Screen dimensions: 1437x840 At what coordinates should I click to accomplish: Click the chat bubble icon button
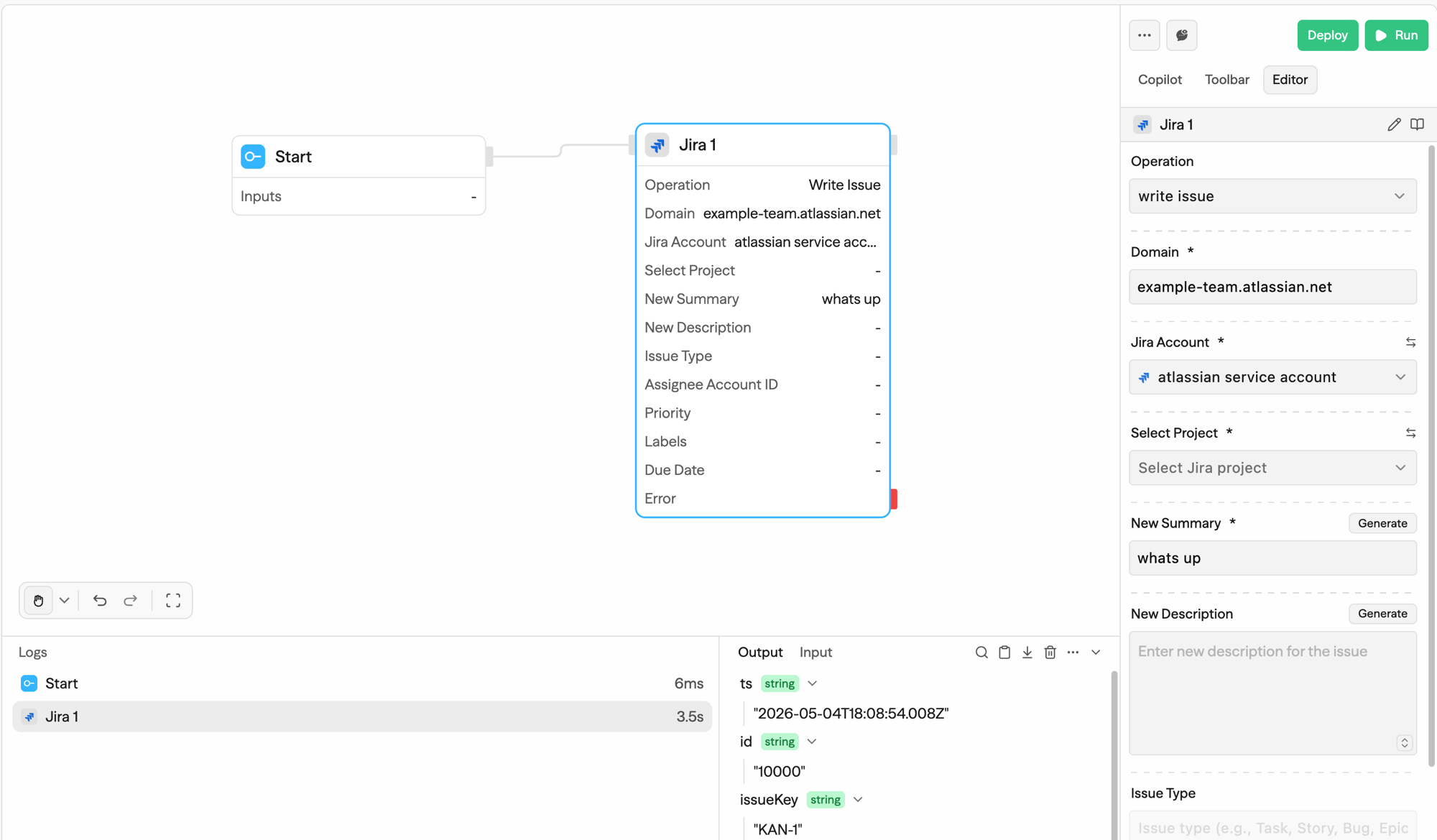(1181, 35)
